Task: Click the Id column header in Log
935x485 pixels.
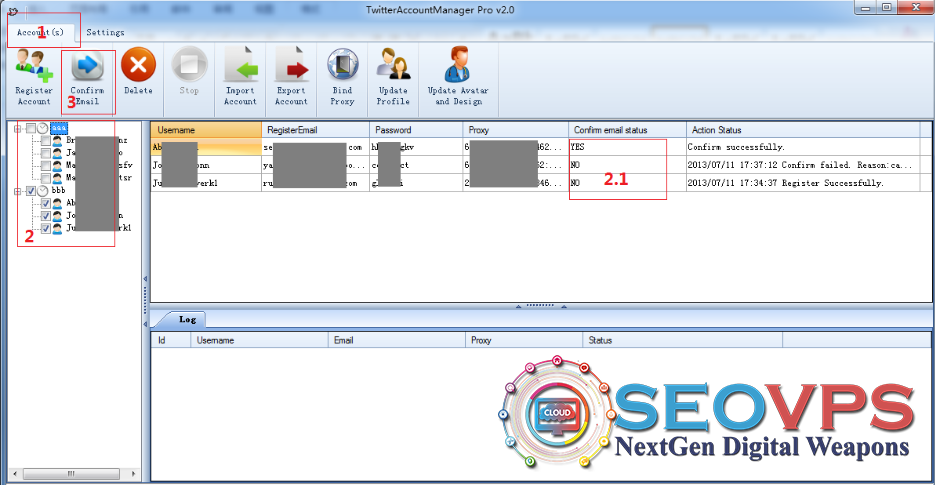Action: [171, 341]
